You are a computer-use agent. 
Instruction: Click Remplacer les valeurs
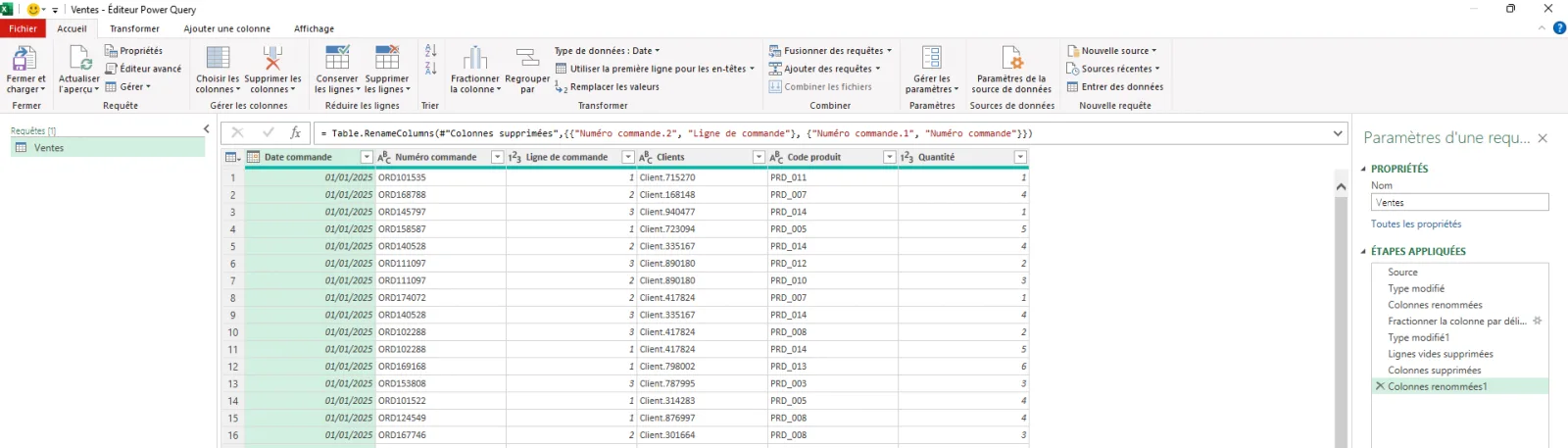pos(607,87)
